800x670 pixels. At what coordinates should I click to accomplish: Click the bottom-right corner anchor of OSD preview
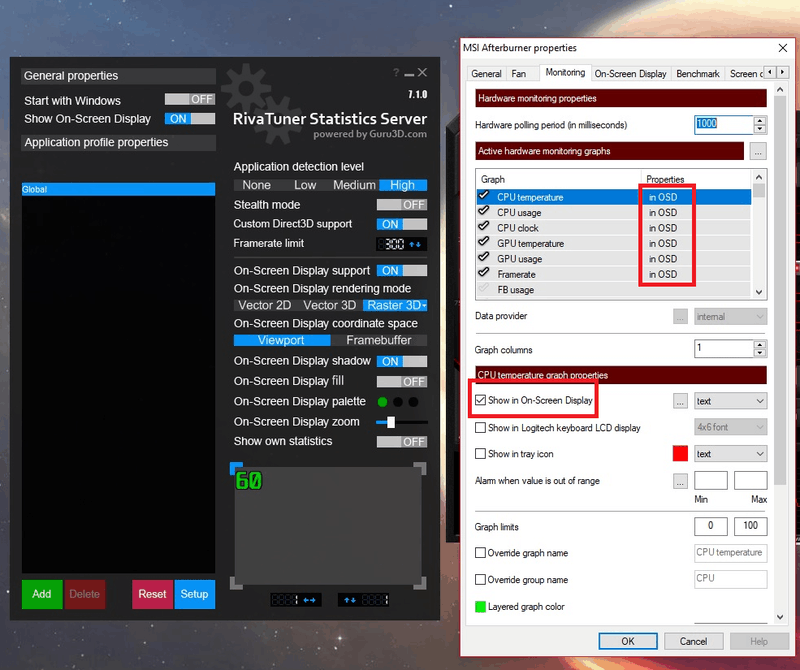point(420,583)
